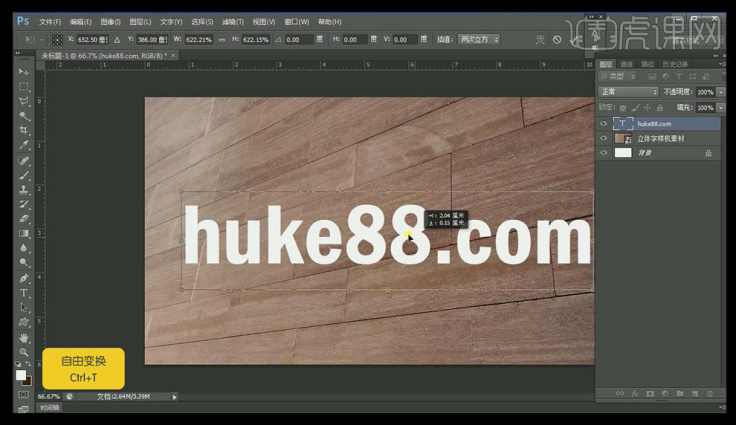The image size is (736, 426).
Task: Switch to warp mode icon
Action: pos(540,39)
